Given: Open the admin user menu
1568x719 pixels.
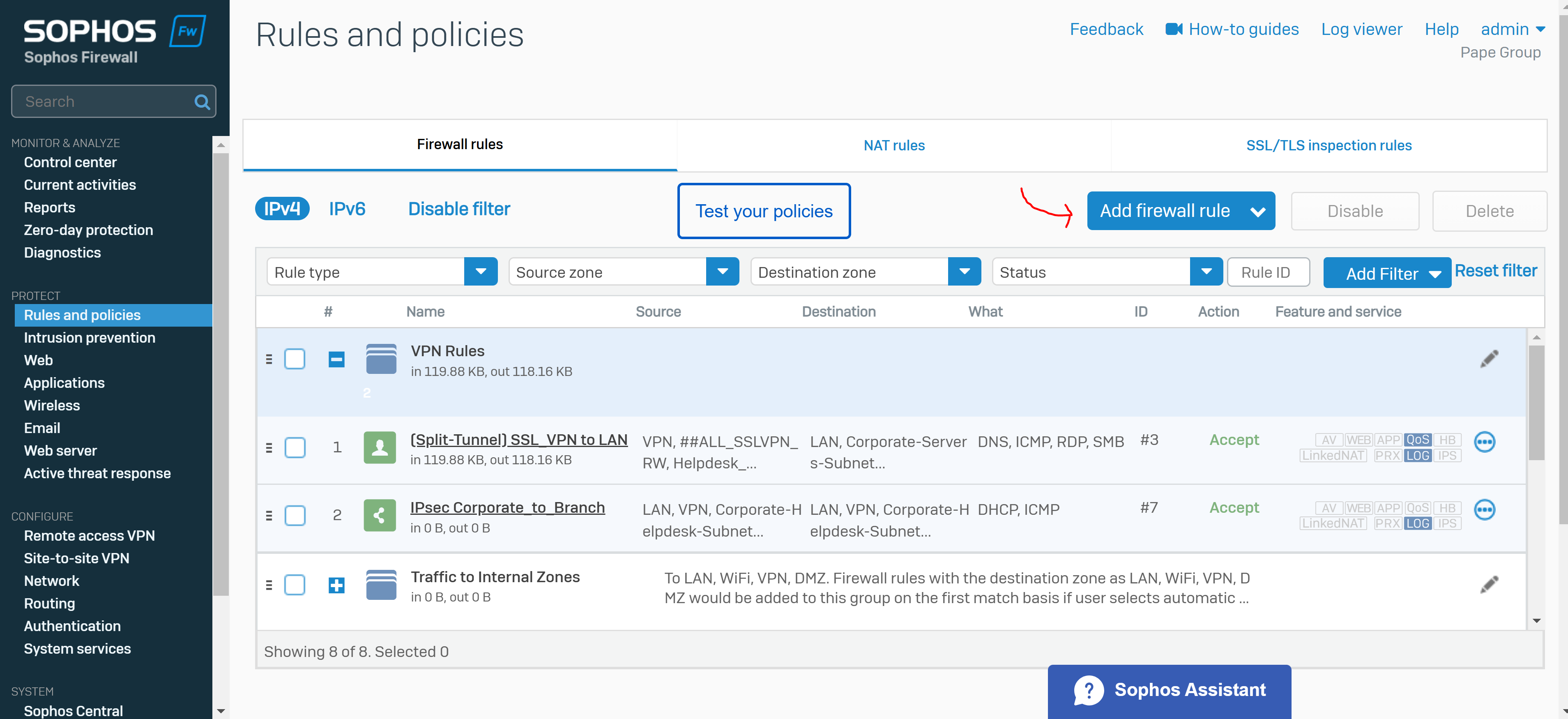Looking at the screenshot, I should tap(1513, 29).
